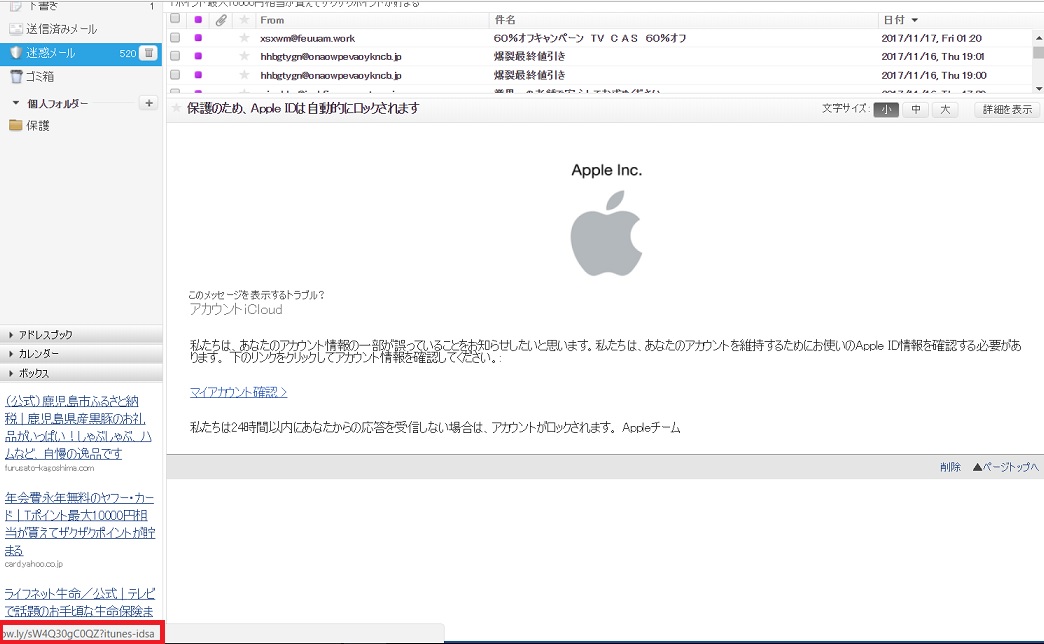Star the xsxwm@feuuam.work message
The width and height of the screenshot is (1044, 644).
[x=244, y=38]
